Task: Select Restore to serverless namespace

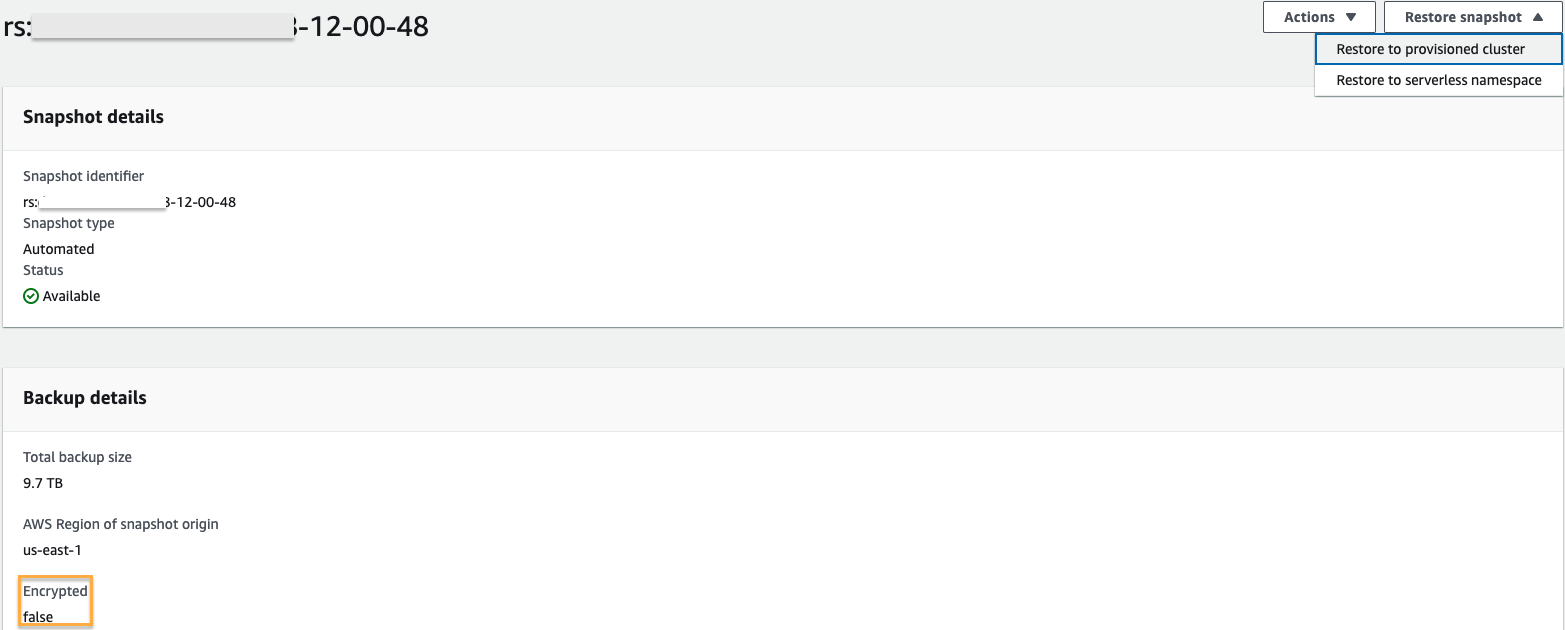Action: [x=1437, y=80]
